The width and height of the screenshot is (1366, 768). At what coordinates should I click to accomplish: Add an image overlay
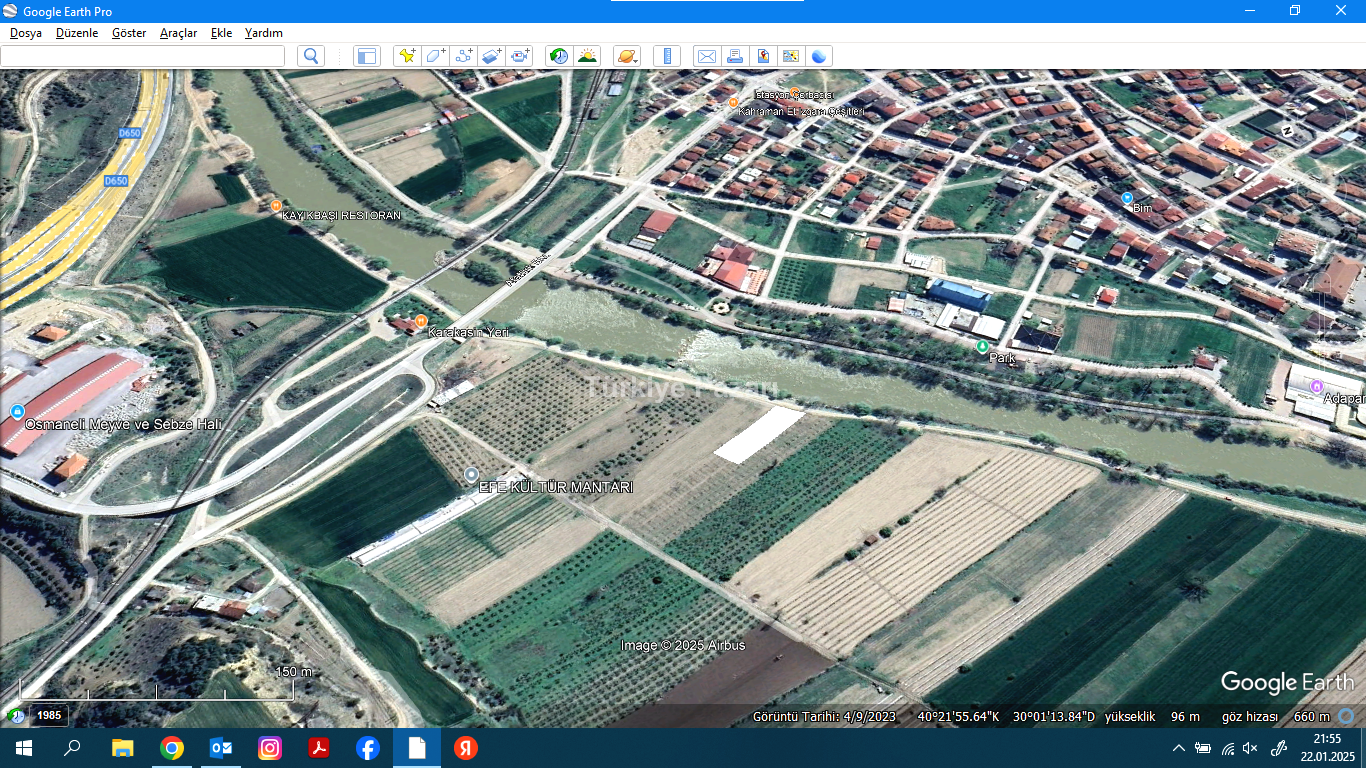click(x=491, y=56)
